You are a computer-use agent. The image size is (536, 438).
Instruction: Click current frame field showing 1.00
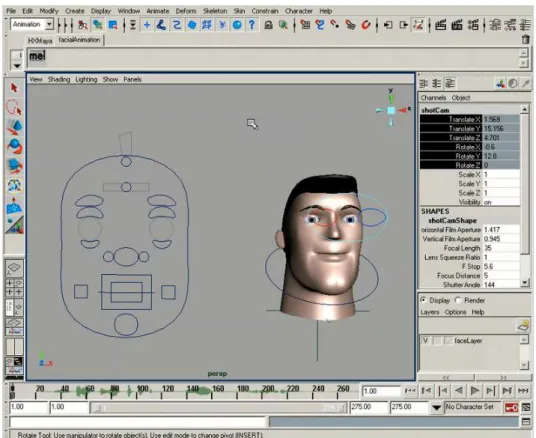coord(381,391)
